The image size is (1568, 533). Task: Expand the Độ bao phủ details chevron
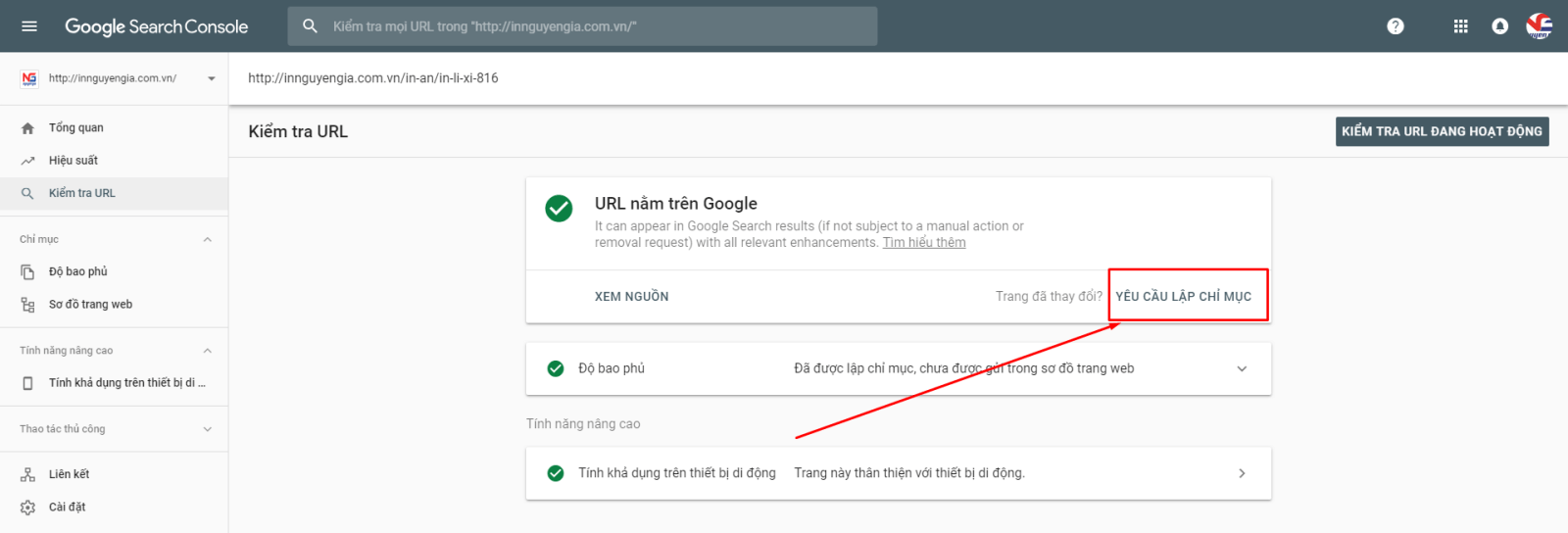[x=1242, y=368]
